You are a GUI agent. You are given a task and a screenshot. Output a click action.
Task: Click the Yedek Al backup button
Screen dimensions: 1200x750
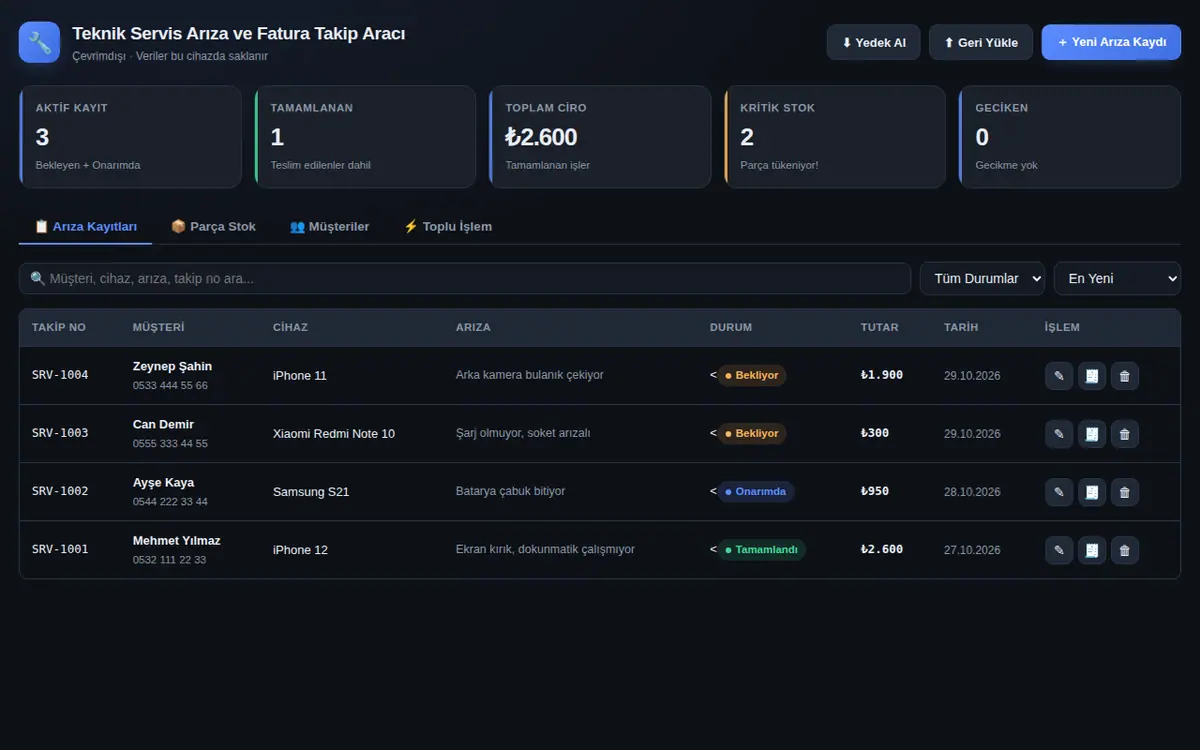pyautogui.click(x=873, y=42)
